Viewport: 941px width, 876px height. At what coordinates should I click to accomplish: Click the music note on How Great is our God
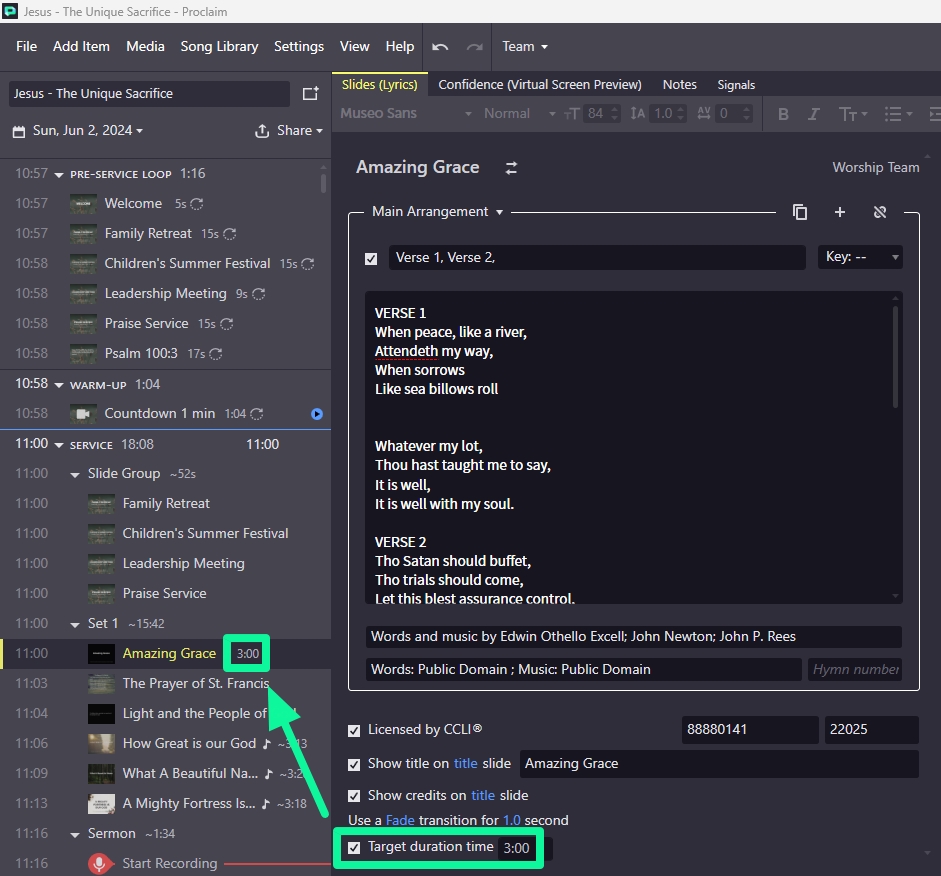266,743
